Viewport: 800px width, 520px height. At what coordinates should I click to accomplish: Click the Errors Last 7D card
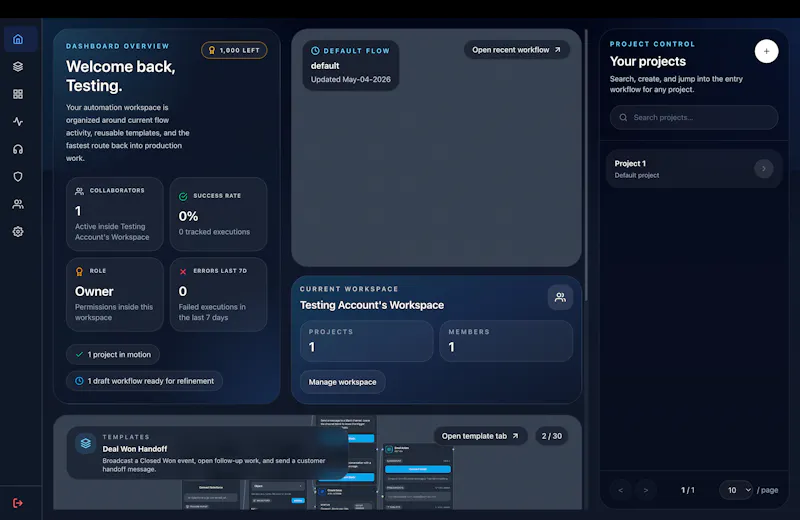[218, 294]
